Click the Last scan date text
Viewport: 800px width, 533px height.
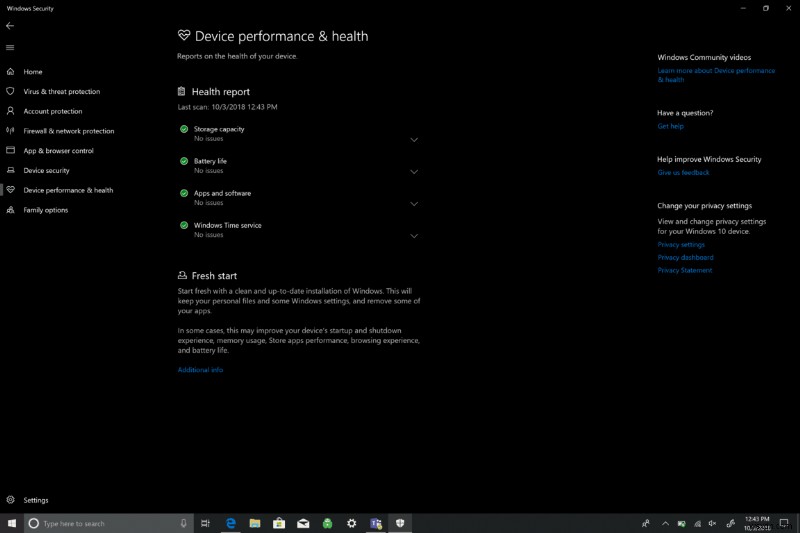[x=228, y=107]
